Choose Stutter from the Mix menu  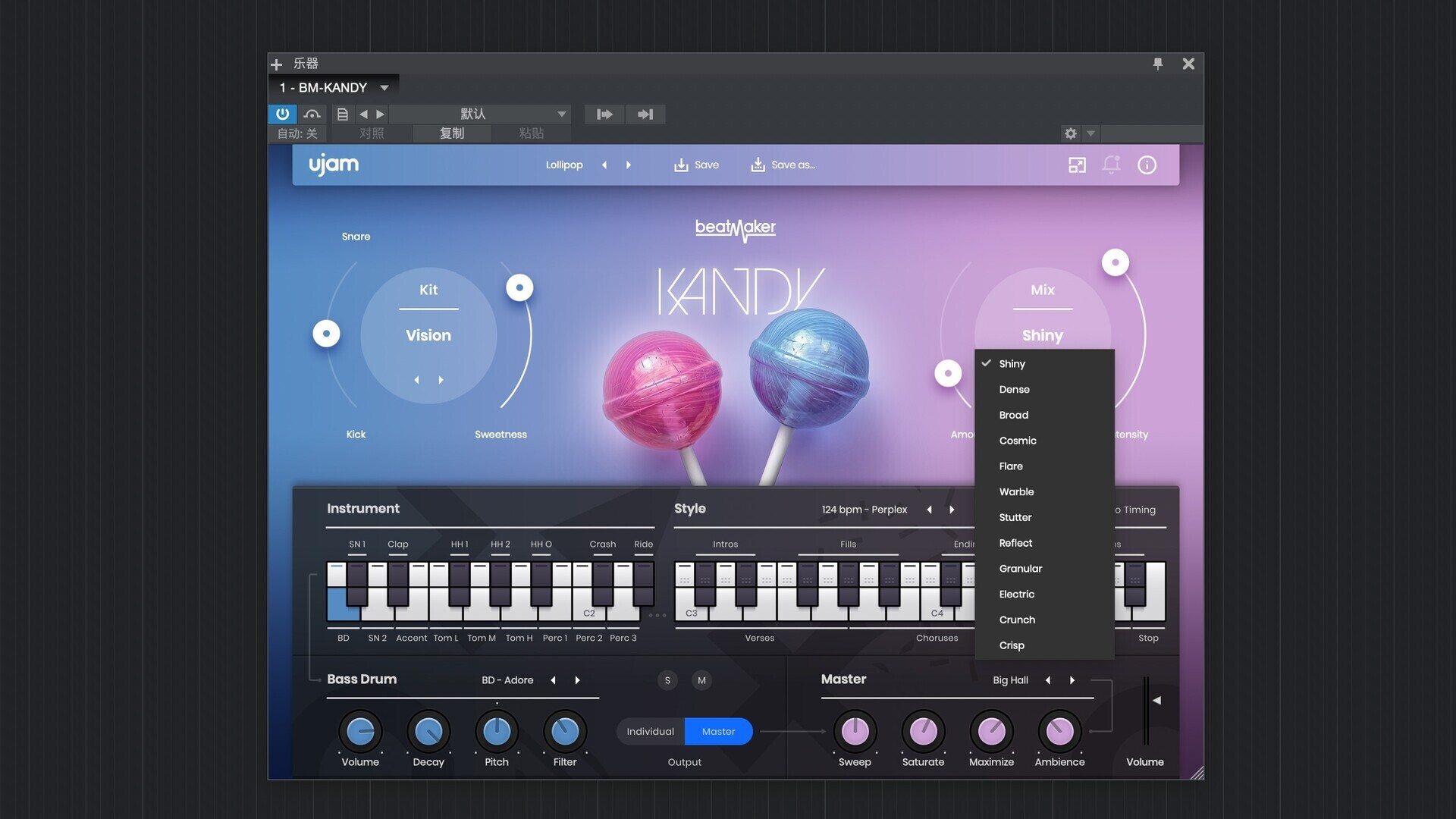coord(1044,518)
